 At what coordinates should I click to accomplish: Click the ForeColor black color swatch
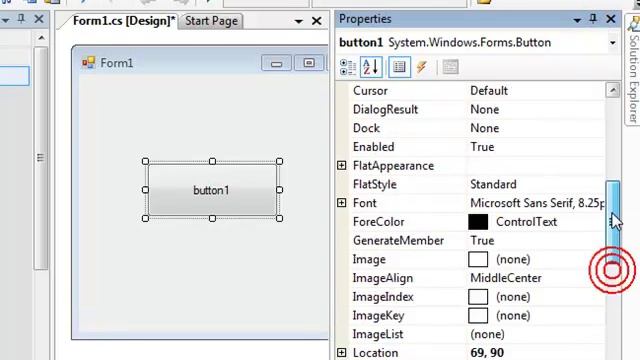pyautogui.click(x=478, y=222)
